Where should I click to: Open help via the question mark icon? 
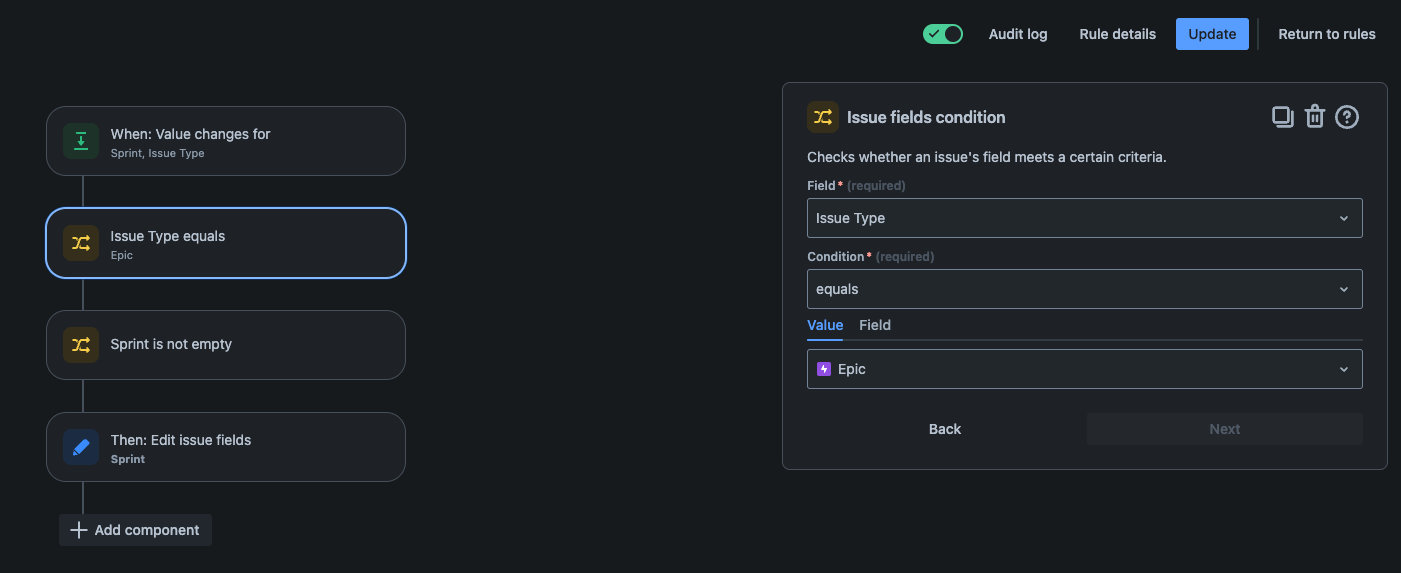pos(1347,117)
